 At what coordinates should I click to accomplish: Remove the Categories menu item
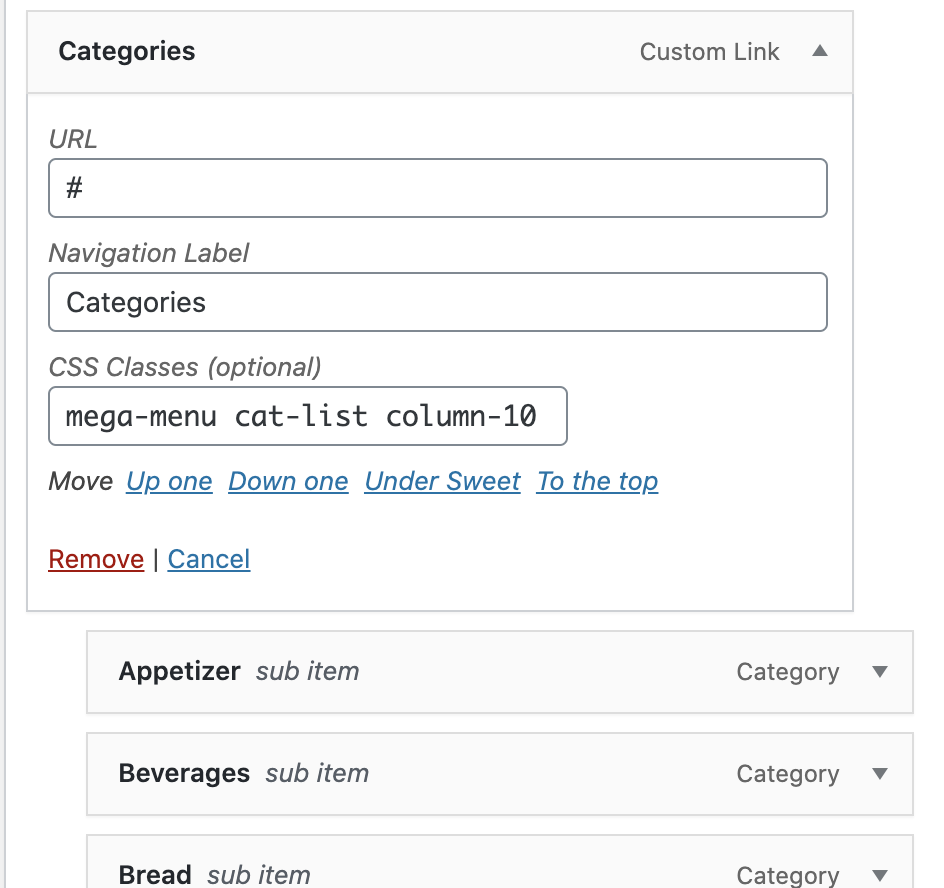96,559
